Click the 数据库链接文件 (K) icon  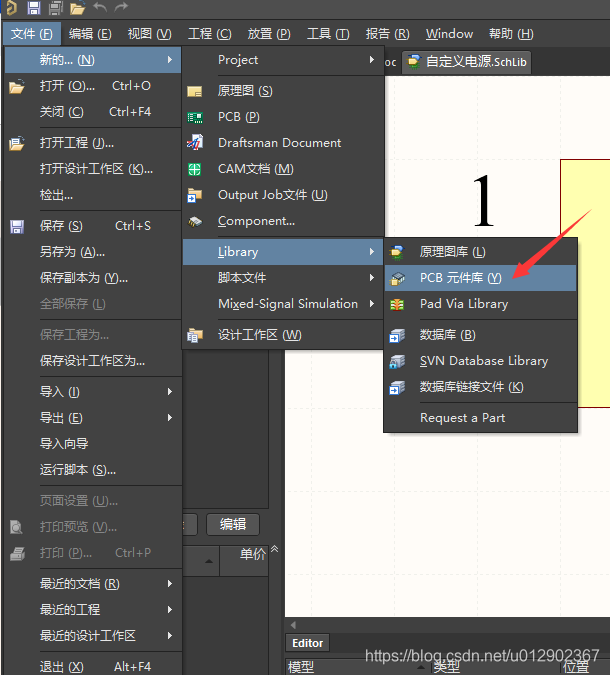[x=397, y=388]
